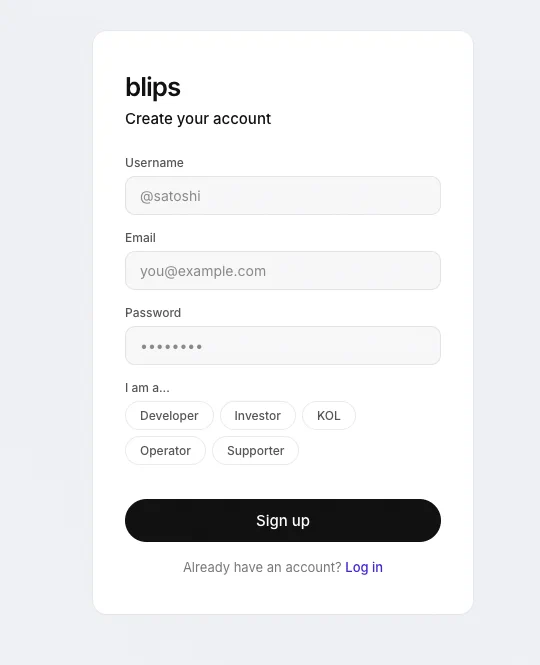Focus the Email input field

283,271
